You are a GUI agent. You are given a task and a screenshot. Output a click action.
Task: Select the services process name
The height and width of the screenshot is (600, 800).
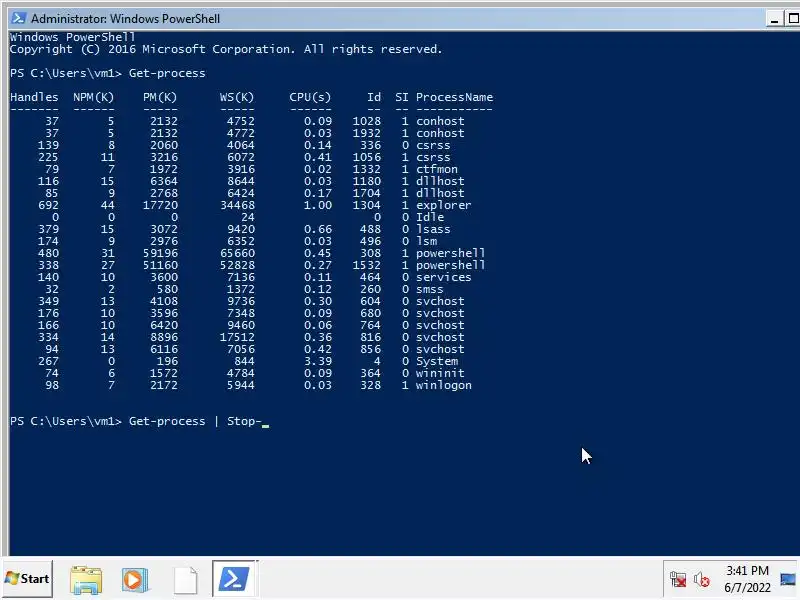pos(443,277)
